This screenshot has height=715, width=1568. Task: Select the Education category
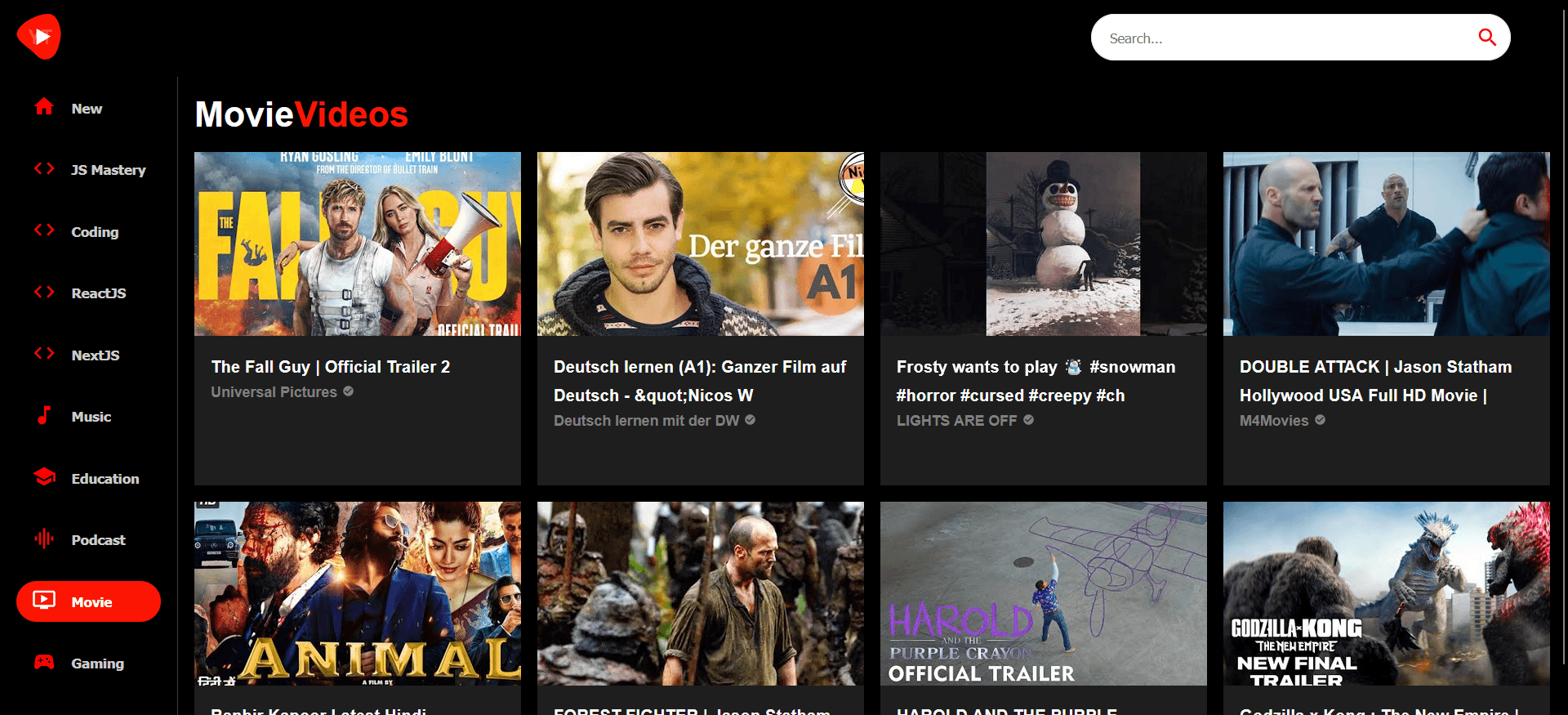[88, 478]
